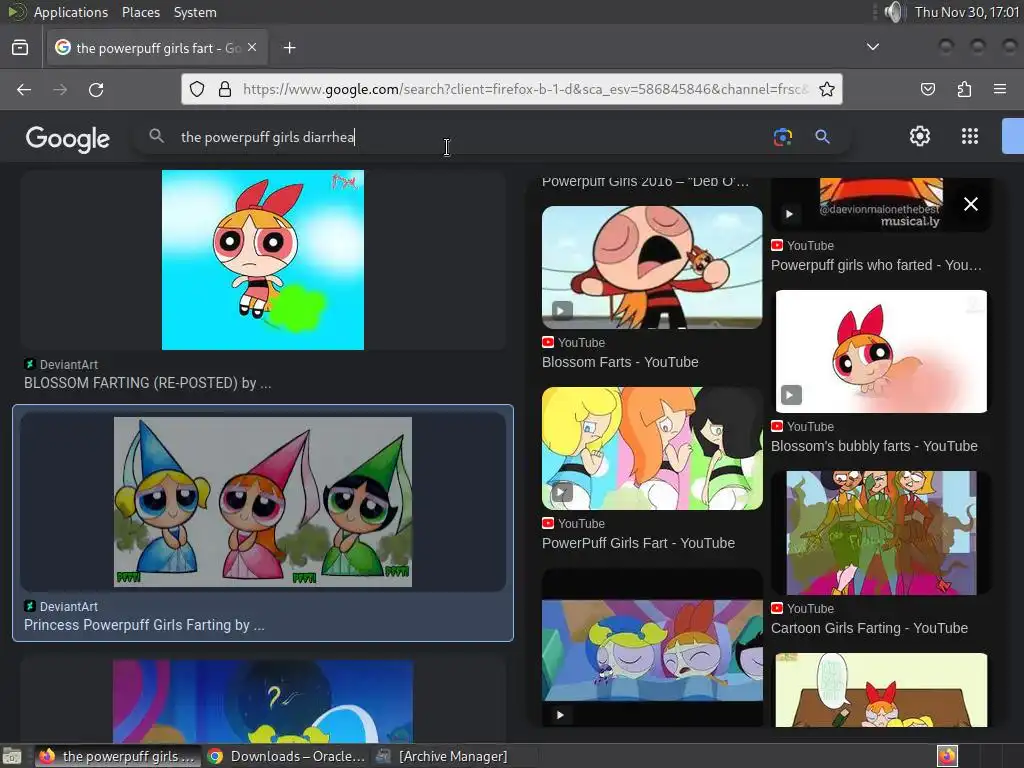1024x768 pixels.
Task: Search by image with Google Lens icon
Action: (x=782, y=136)
